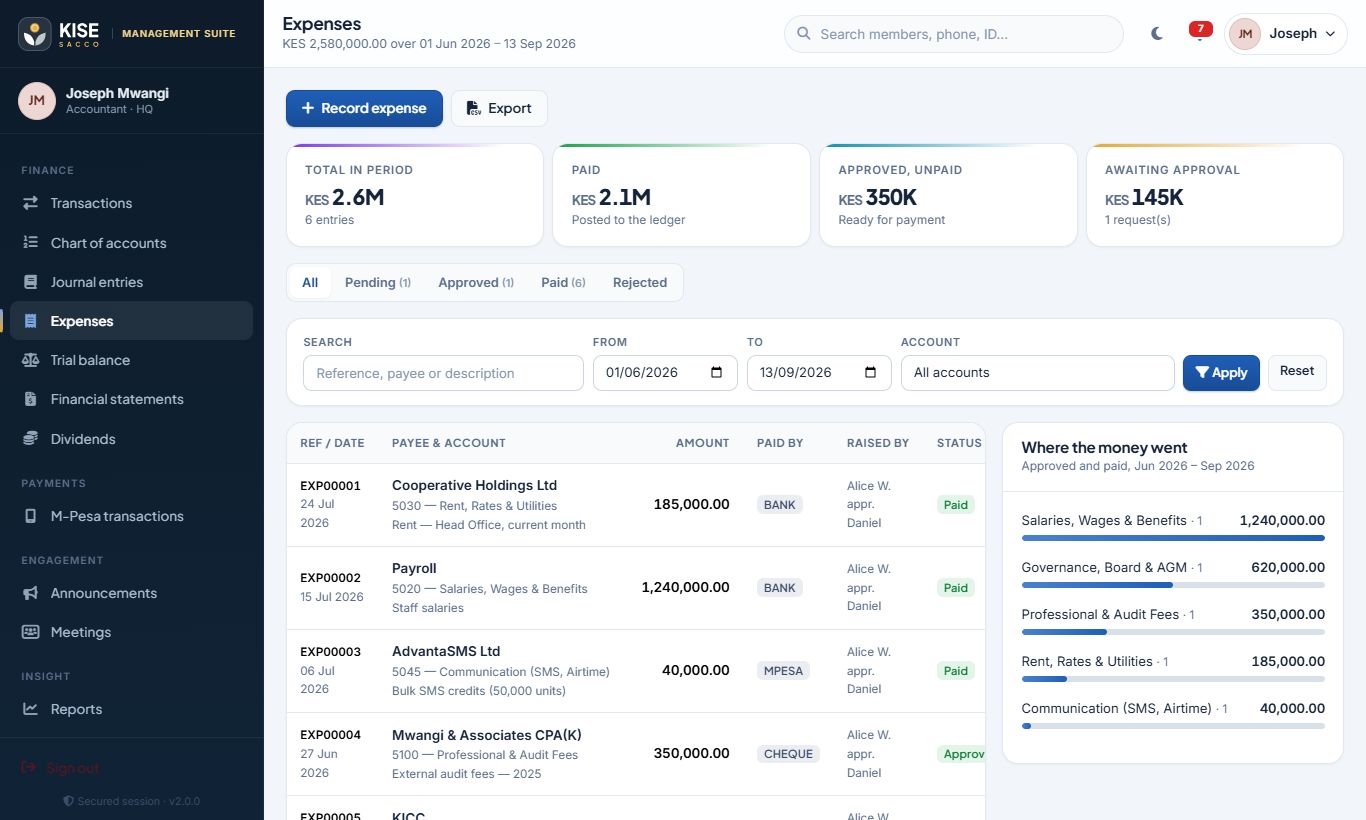1366x820 pixels.
Task: Click payee Cooperative Holdings Ltd
Action: click(x=474, y=485)
